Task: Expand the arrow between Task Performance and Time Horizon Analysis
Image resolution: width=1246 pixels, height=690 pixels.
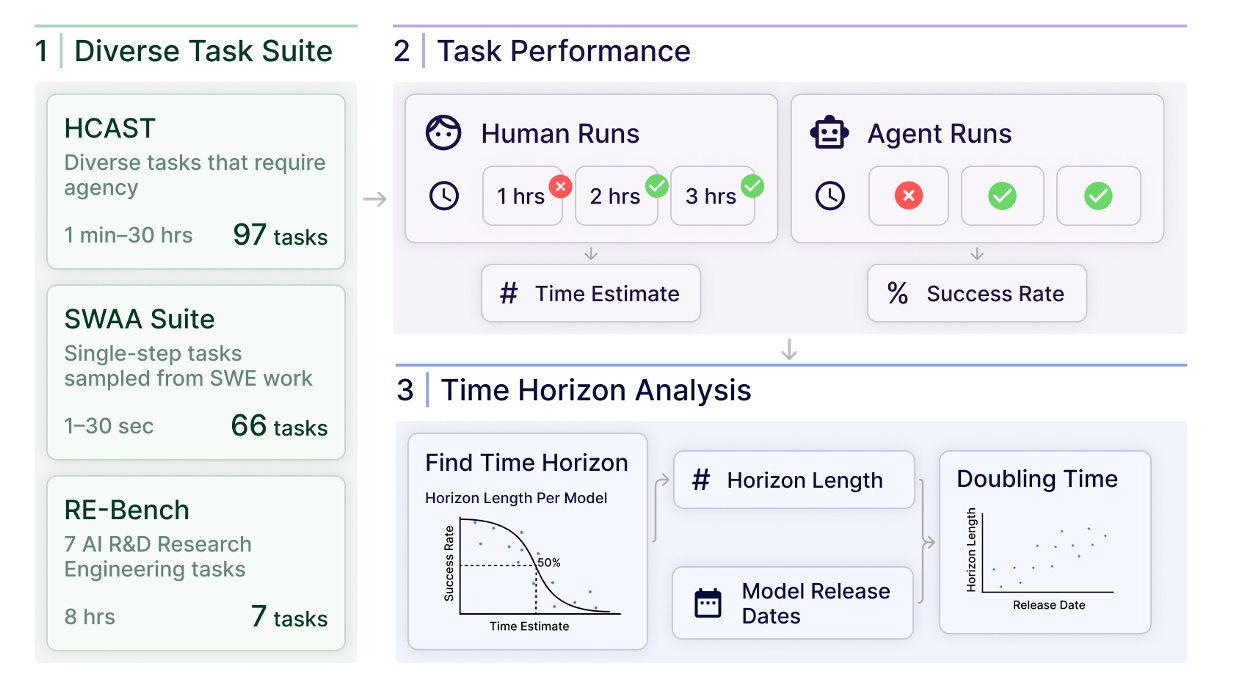Action: click(x=789, y=347)
